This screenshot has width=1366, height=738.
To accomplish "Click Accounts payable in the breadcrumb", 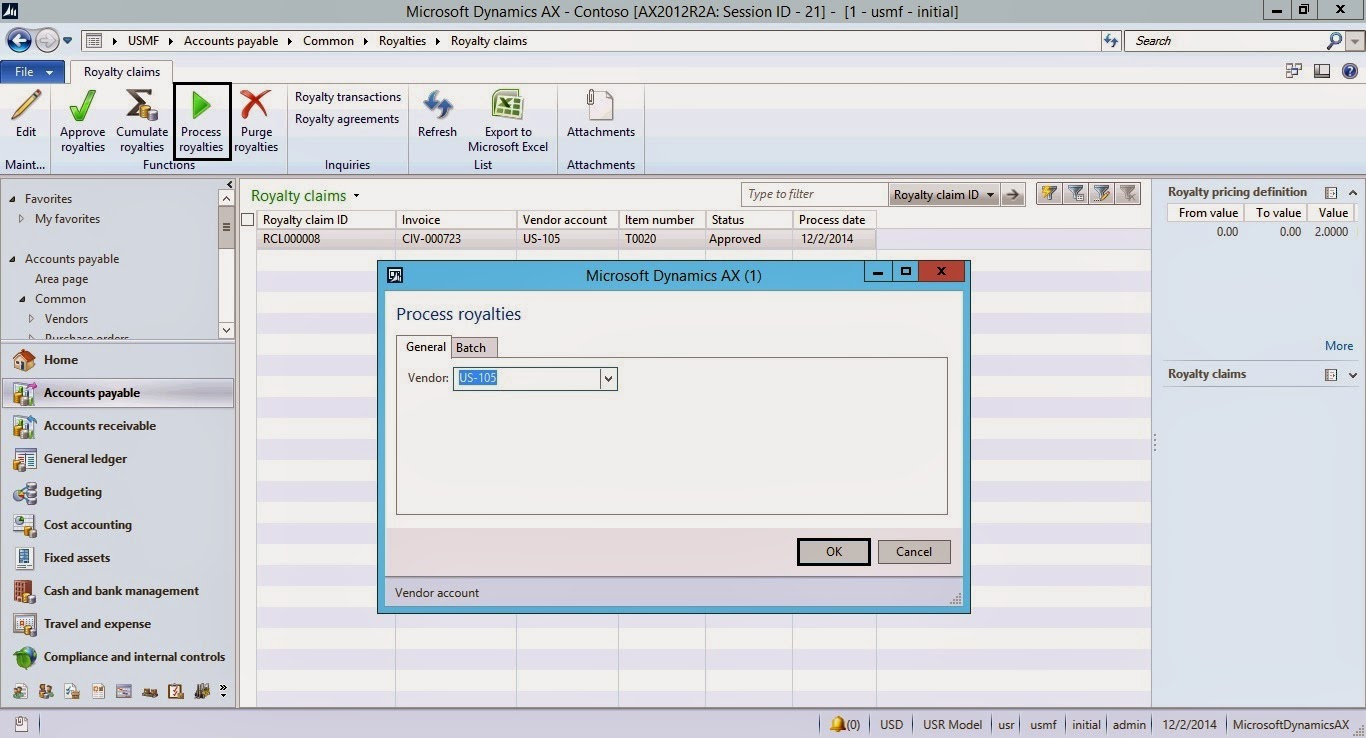I will (x=231, y=41).
